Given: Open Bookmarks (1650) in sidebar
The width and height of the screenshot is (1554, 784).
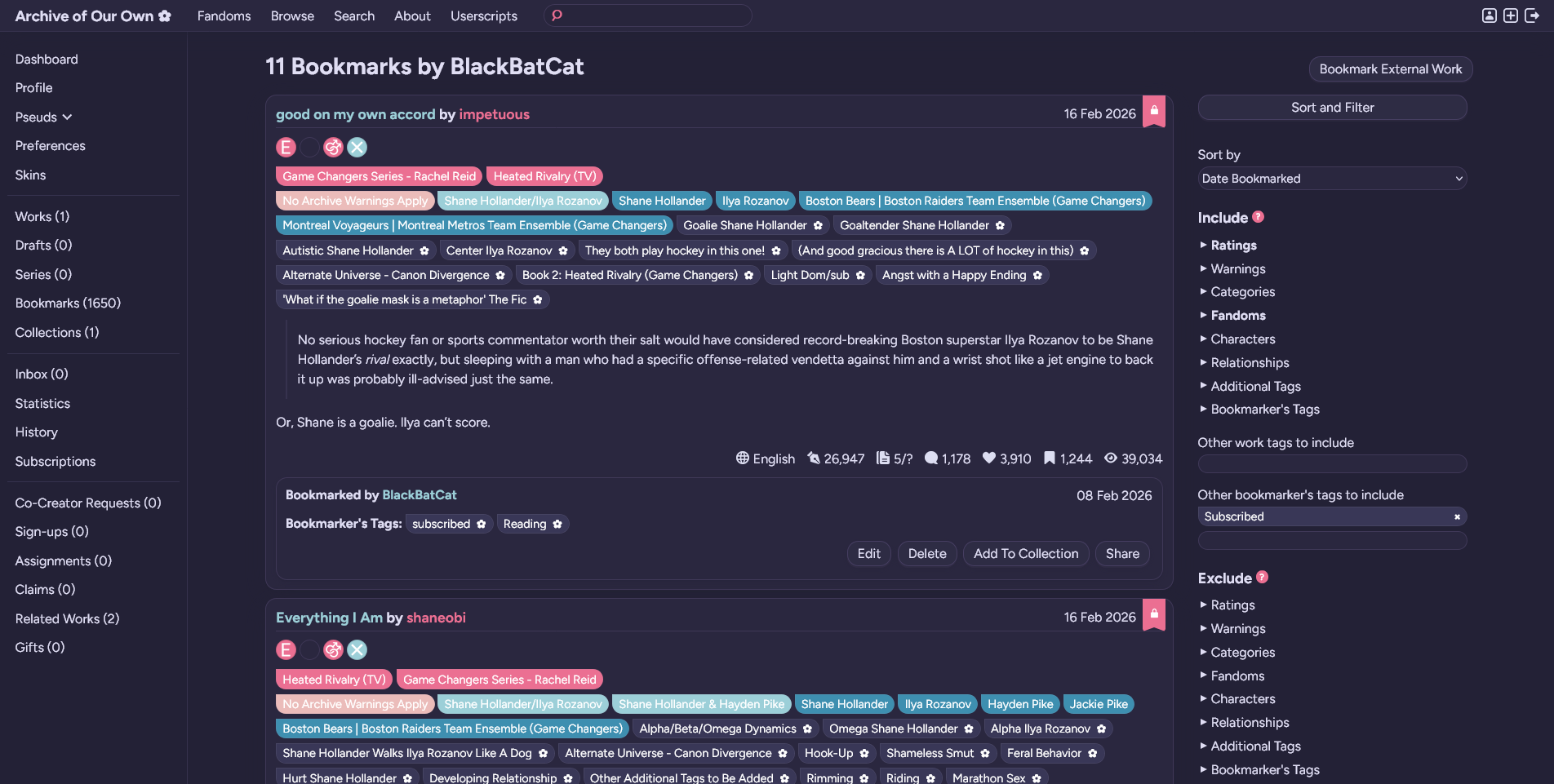Looking at the screenshot, I should (x=68, y=303).
